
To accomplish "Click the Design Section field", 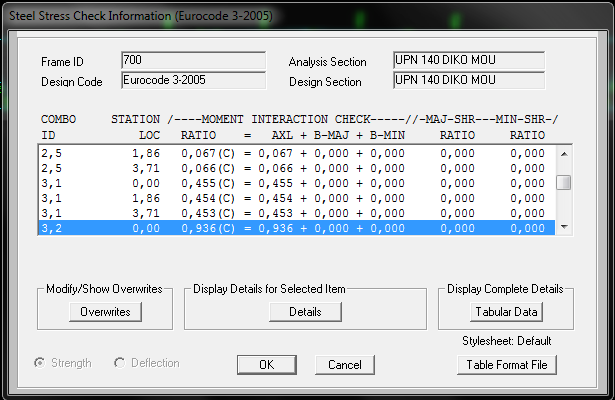I will [469, 80].
